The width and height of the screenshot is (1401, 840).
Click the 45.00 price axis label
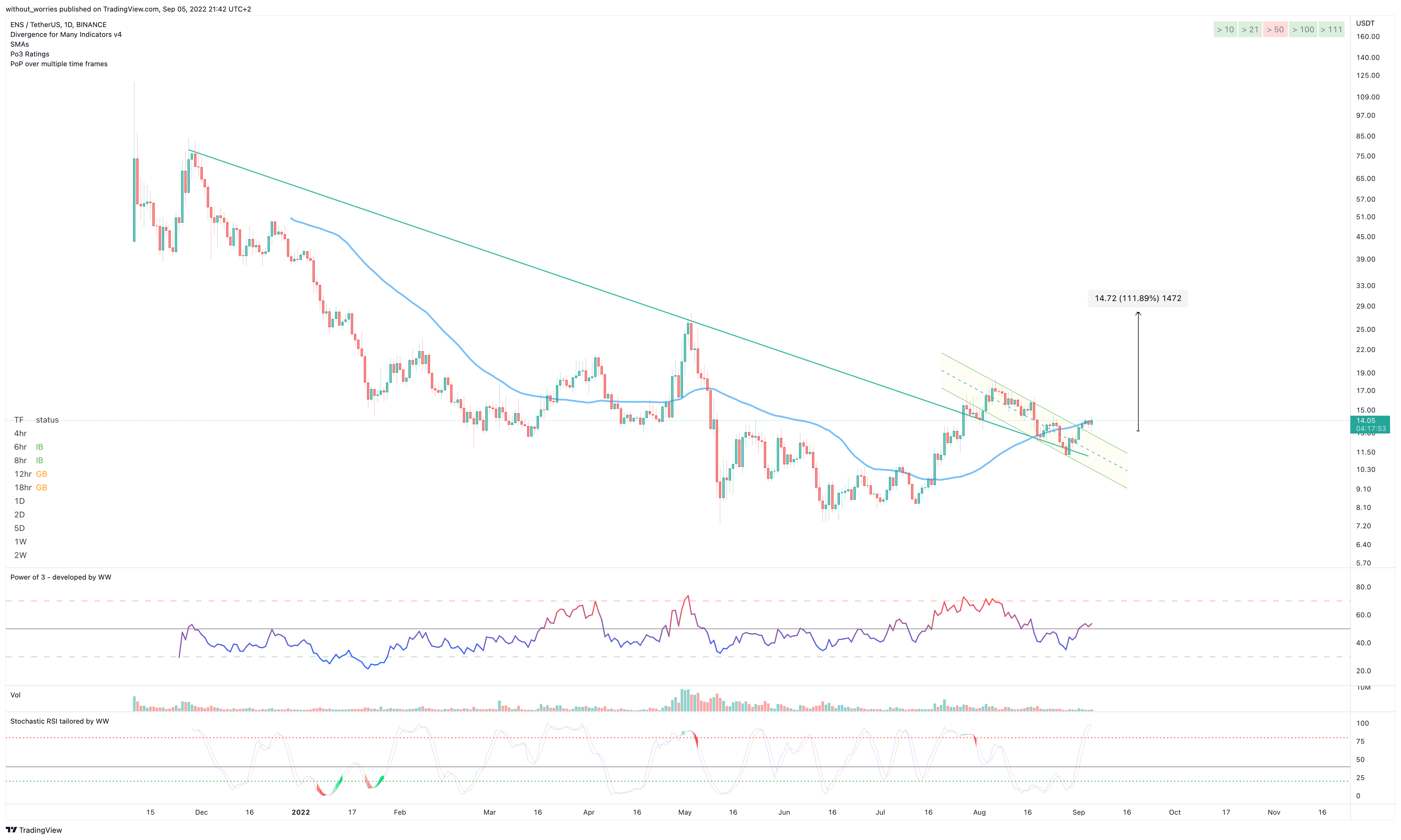click(1365, 237)
